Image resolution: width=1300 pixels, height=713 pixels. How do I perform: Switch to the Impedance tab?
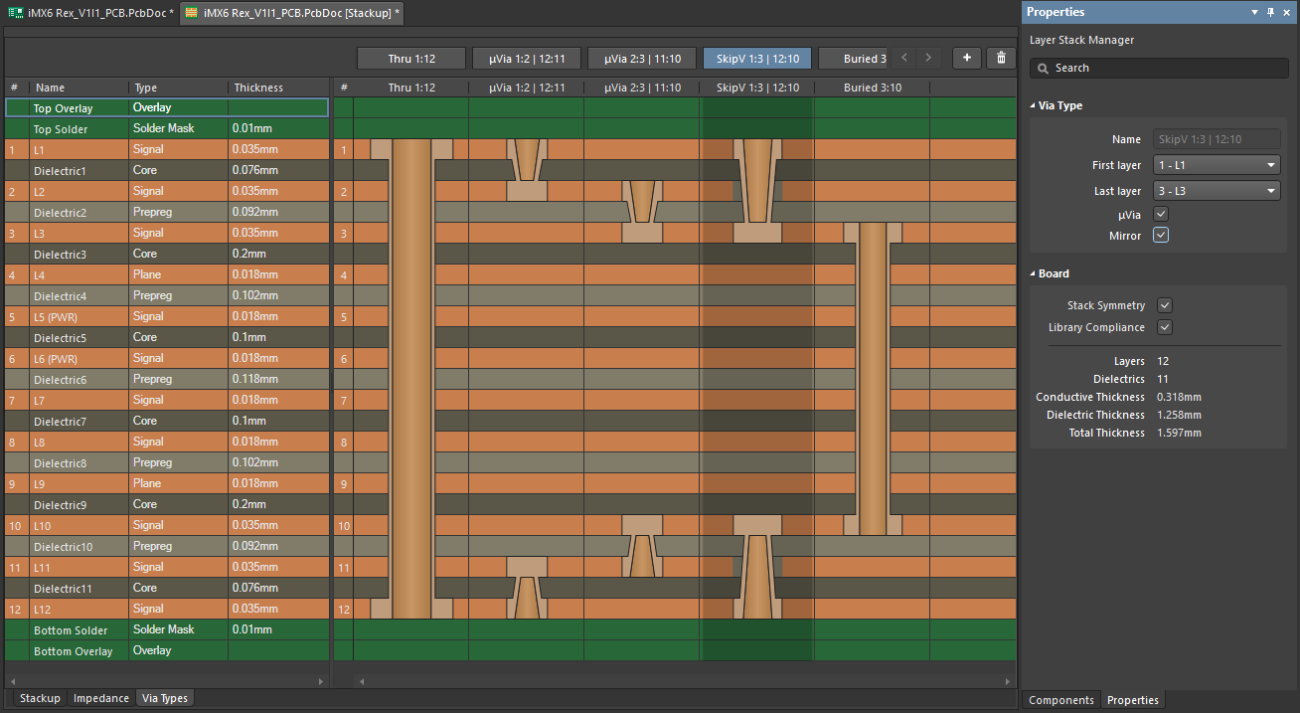101,698
